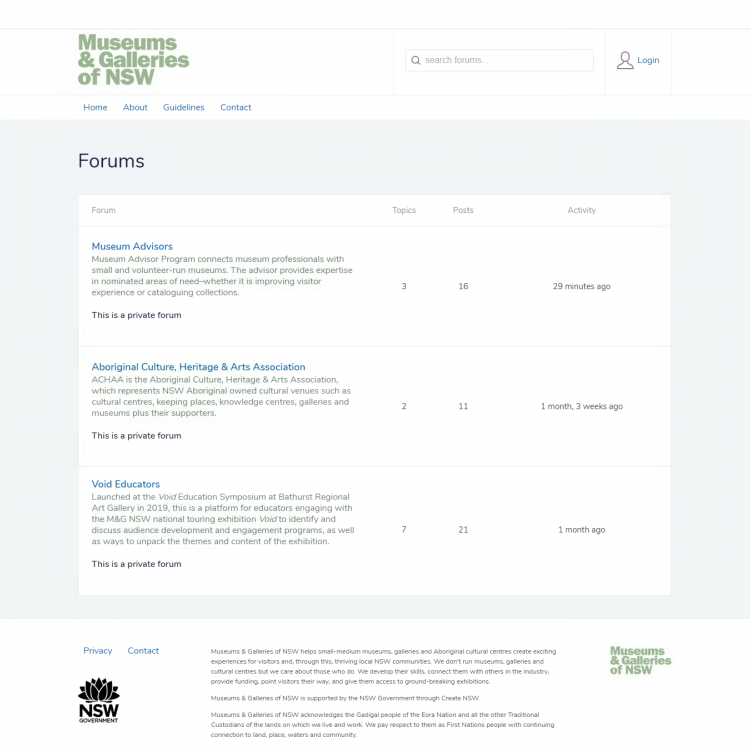
Task: Click the Void Education Symposium description paragraph
Action: tap(223, 519)
